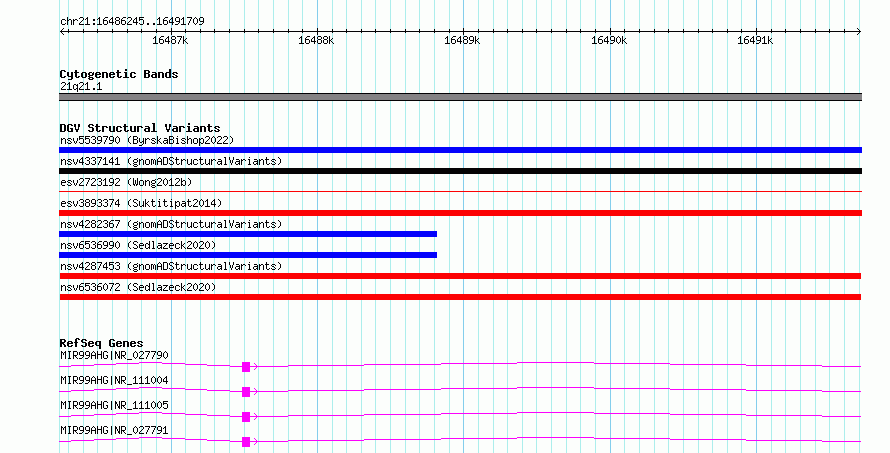The image size is (890, 453).
Task: Select the DGV Structural Variants track title
Action: click(140, 128)
